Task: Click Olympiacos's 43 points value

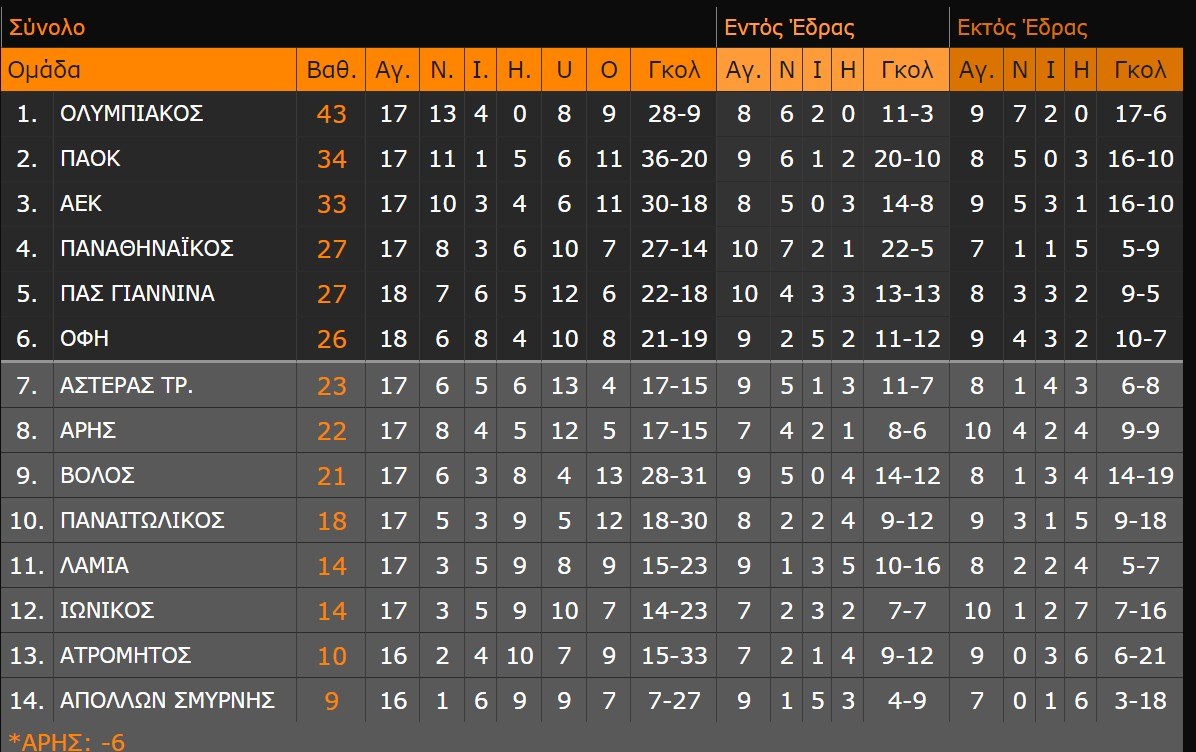Action: pos(331,114)
